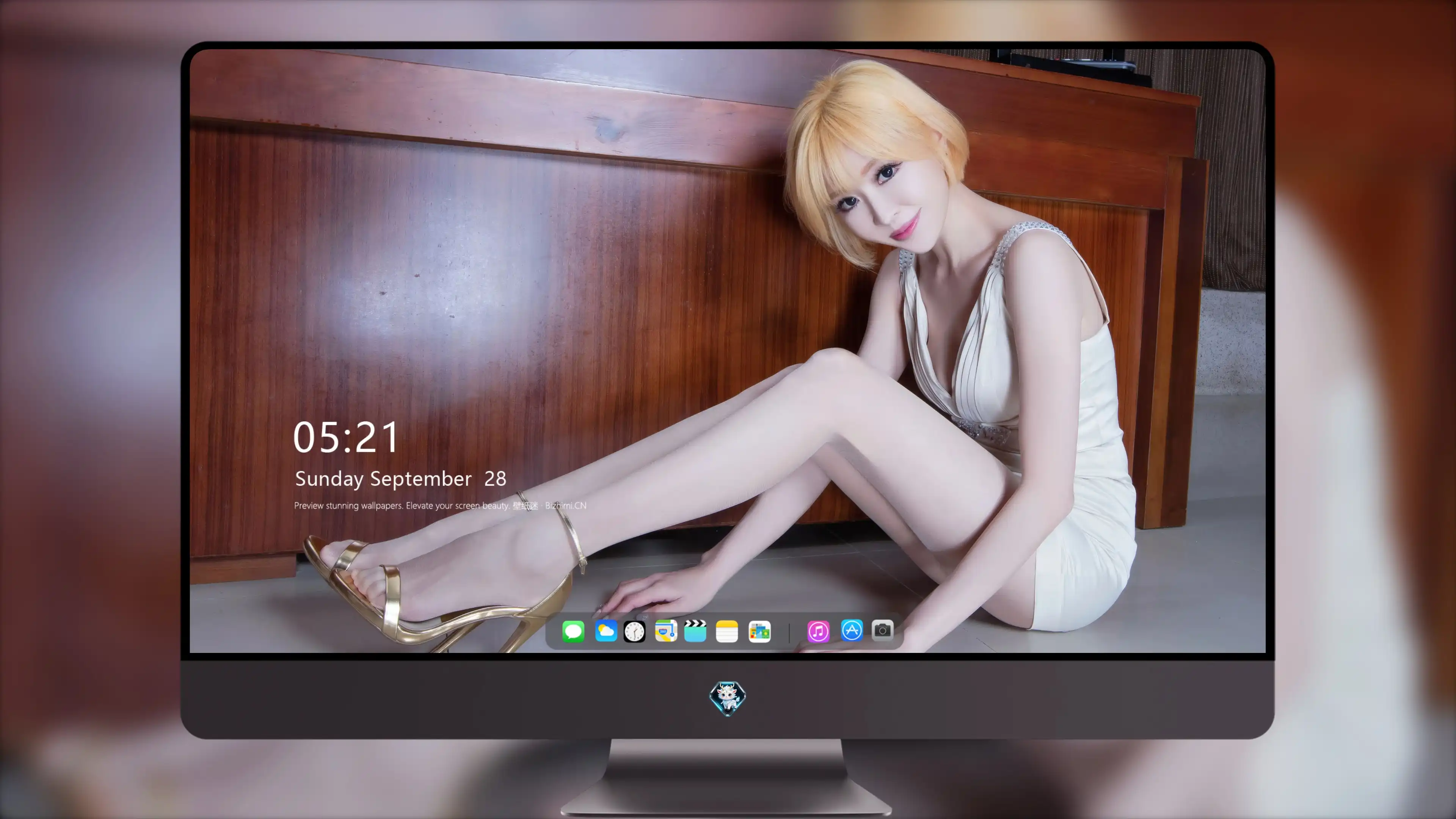Open the Notes app in the dock
This screenshot has height=819, width=1456.
[727, 631]
